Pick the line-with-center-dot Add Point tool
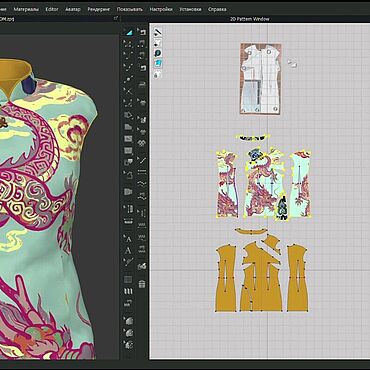Screen dimensions: 370x370 tap(128, 79)
